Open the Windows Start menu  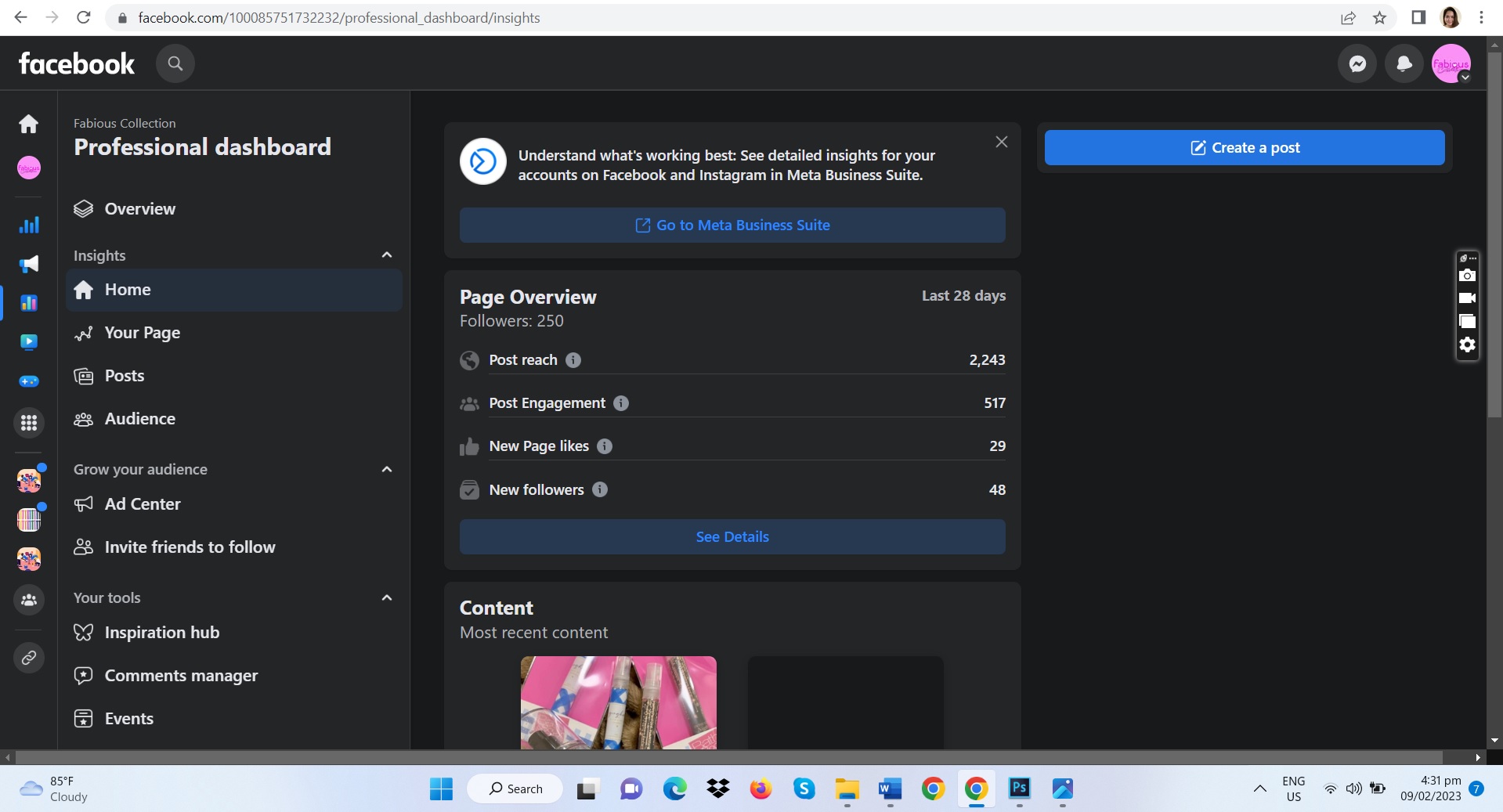[441, 789]
